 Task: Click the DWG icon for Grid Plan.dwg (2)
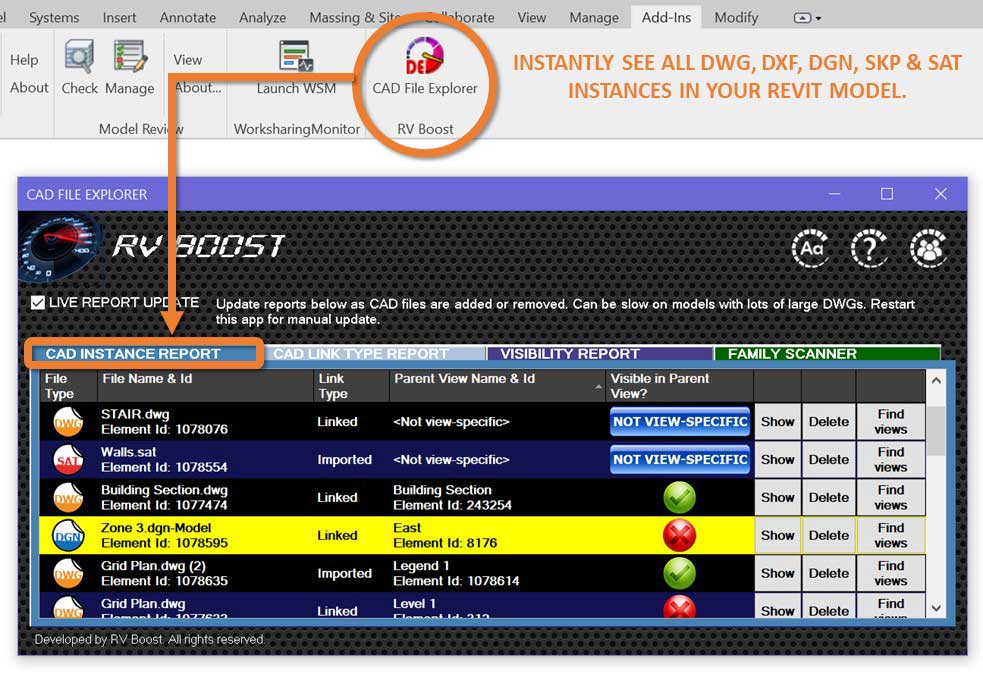(x=68, y=574)
